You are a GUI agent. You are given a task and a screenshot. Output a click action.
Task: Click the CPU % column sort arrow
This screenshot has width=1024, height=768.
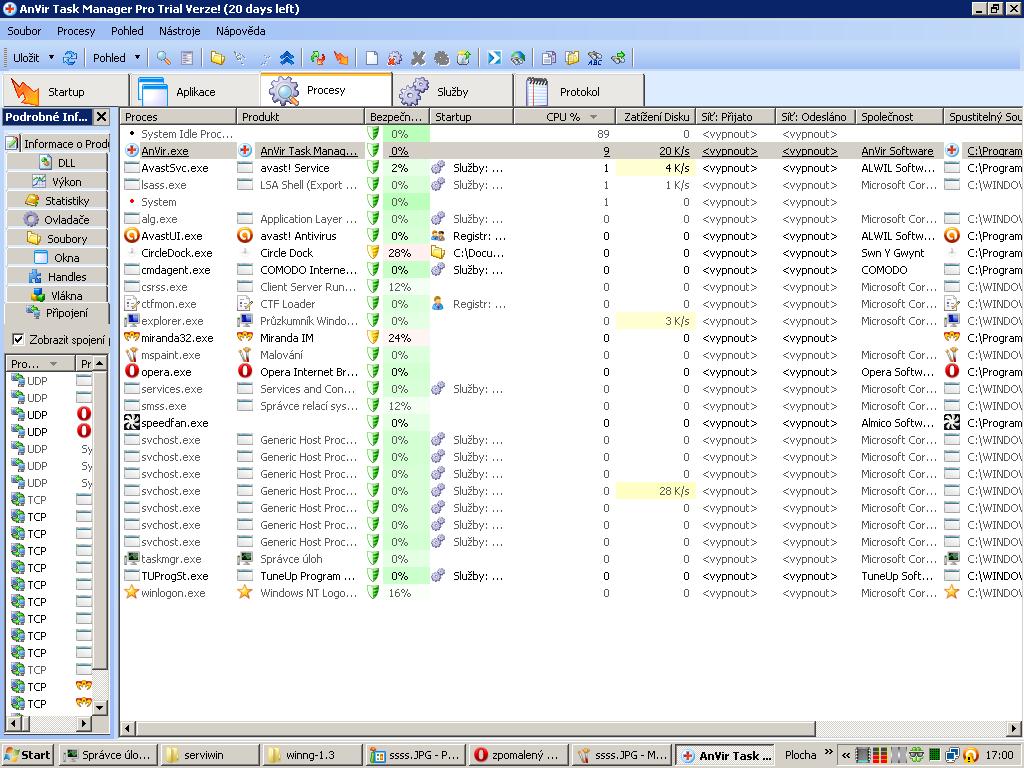coord(594,117)
